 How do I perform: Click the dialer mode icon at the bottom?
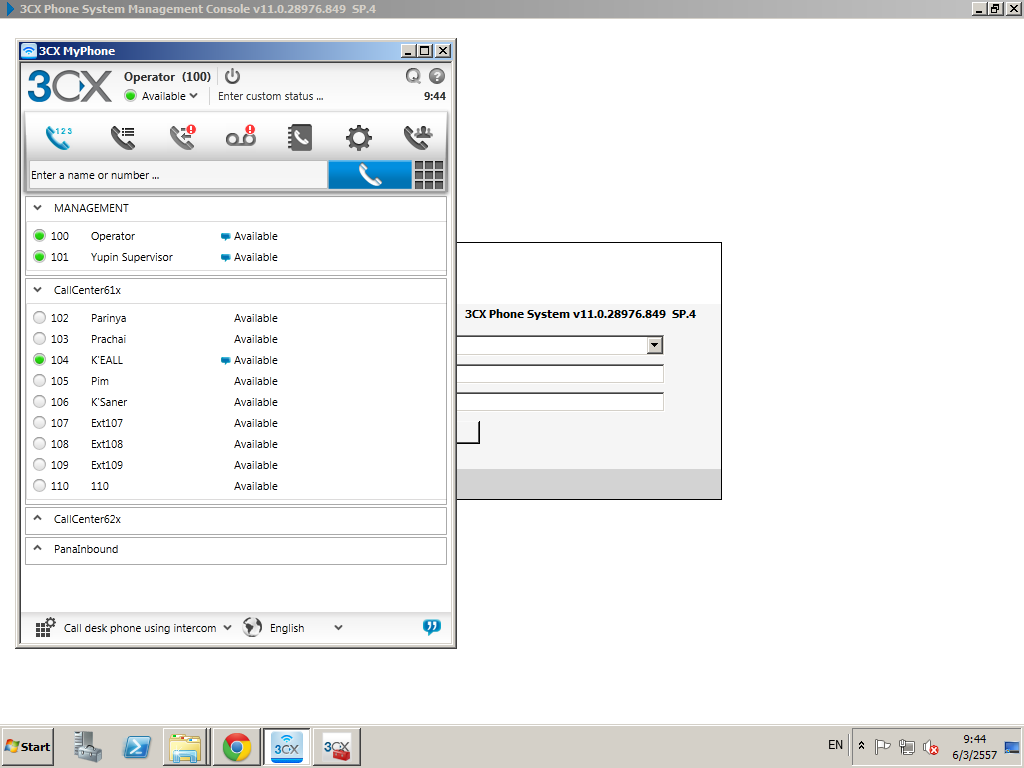point(45,628)
